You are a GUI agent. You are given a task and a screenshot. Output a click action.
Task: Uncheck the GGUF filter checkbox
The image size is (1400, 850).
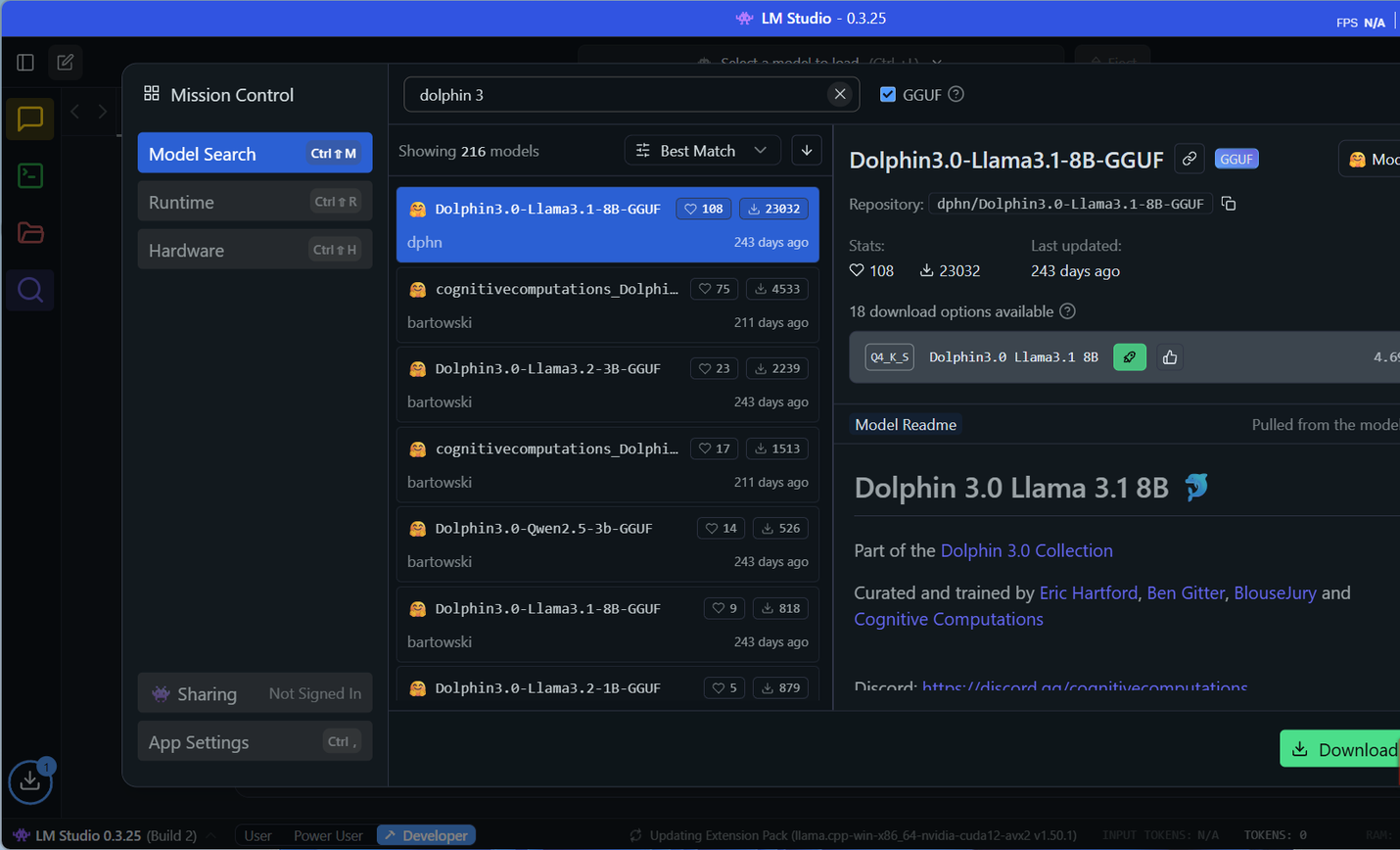pyautogui.click(x=886, y=93)
